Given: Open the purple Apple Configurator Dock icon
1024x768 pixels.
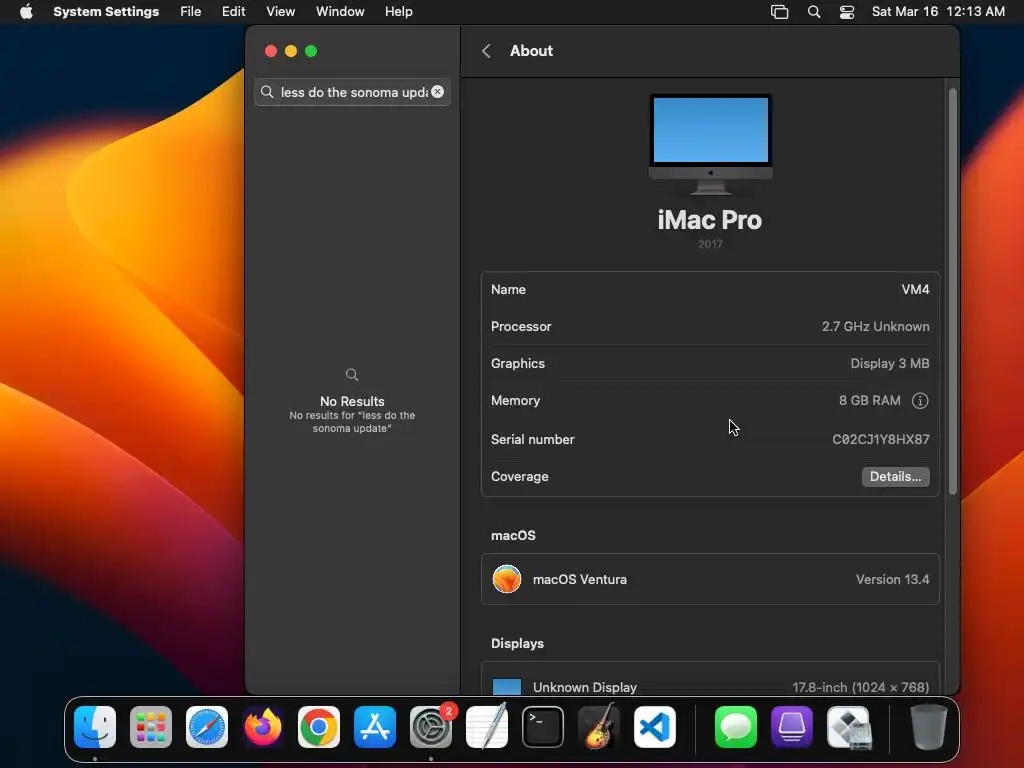Looking at the screenshot, I should 792,727.
